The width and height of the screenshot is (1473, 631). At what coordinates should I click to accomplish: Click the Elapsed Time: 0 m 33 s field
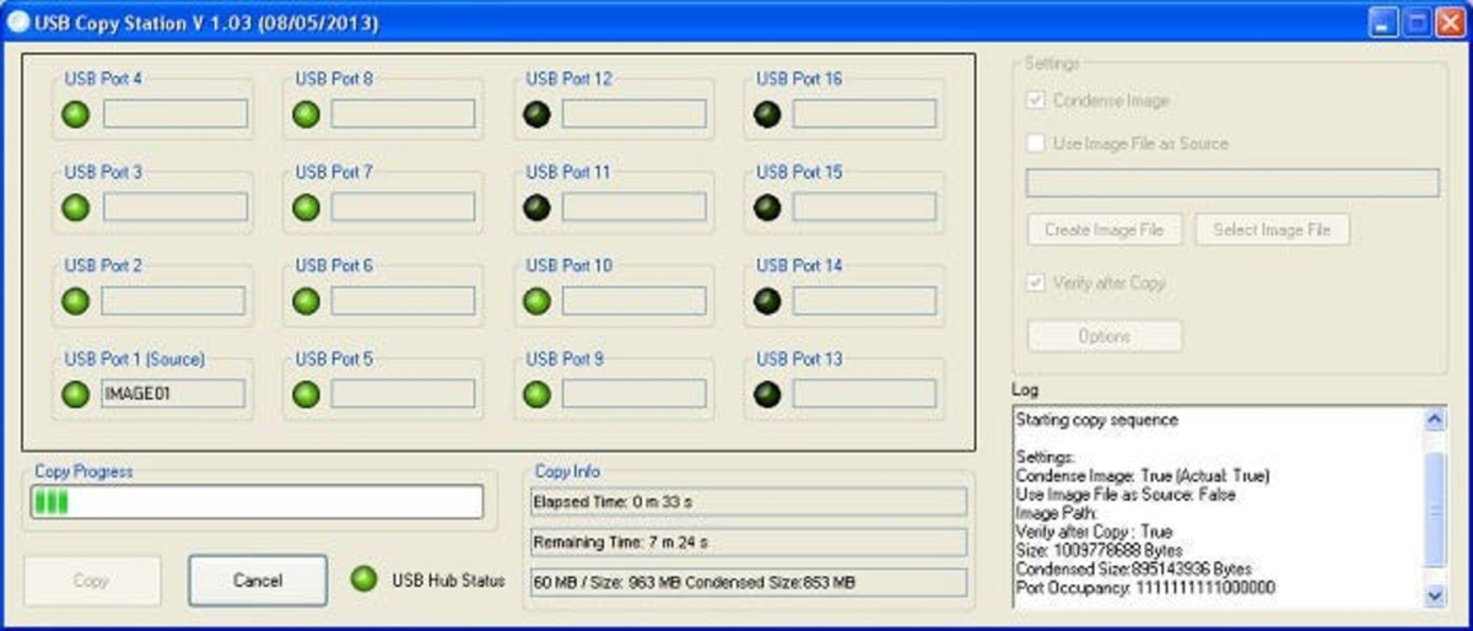749,502
